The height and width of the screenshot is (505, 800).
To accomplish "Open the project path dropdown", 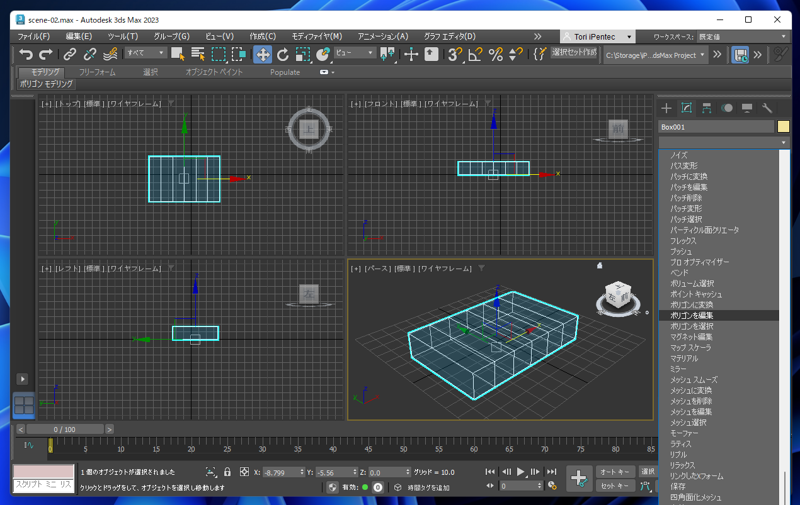I will coord(655,55).
